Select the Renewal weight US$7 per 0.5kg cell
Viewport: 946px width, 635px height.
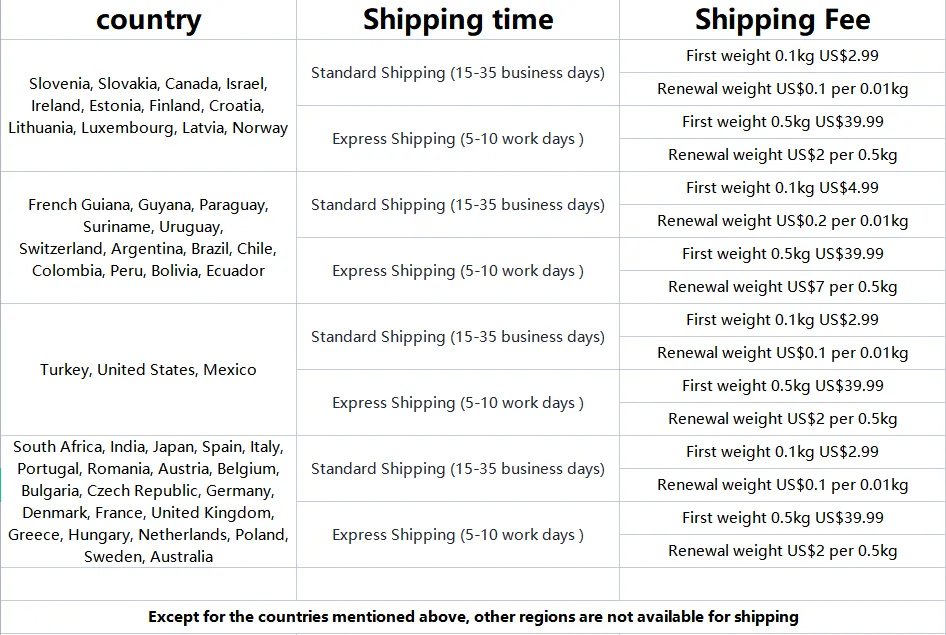pos(782,287)
